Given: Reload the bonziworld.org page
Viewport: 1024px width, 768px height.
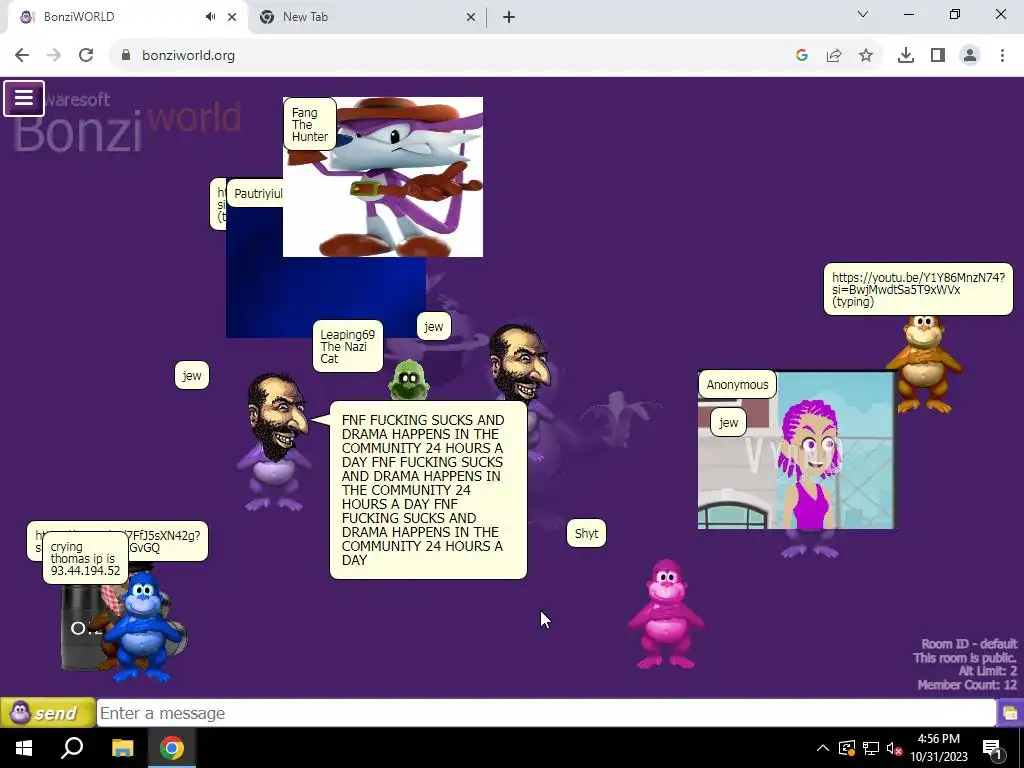Looking at the screenshot, I should [86, 56].
